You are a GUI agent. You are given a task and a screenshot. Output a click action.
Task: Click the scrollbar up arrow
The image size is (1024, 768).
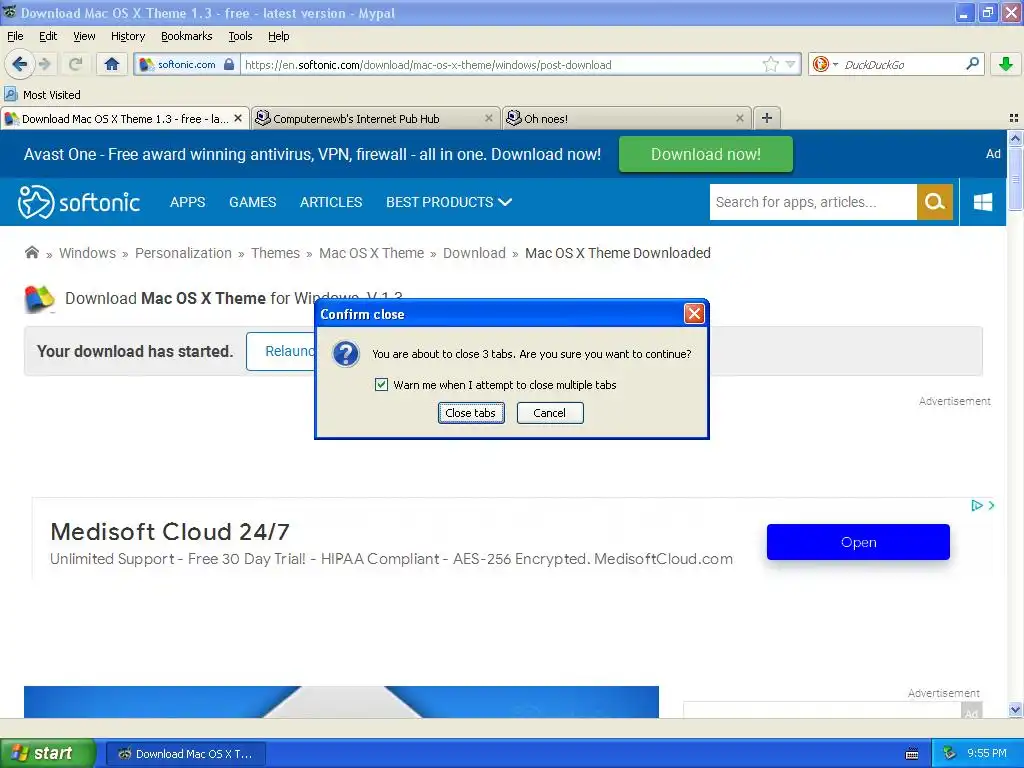1015,138
